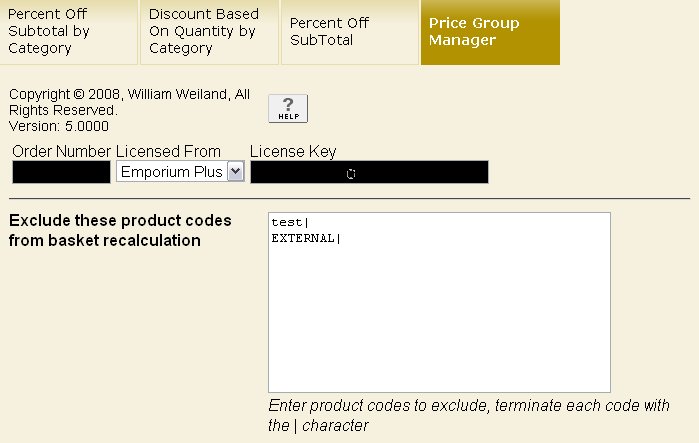Click the Order Number label
This screenshot has width=699, height=443.
point(61,151)
